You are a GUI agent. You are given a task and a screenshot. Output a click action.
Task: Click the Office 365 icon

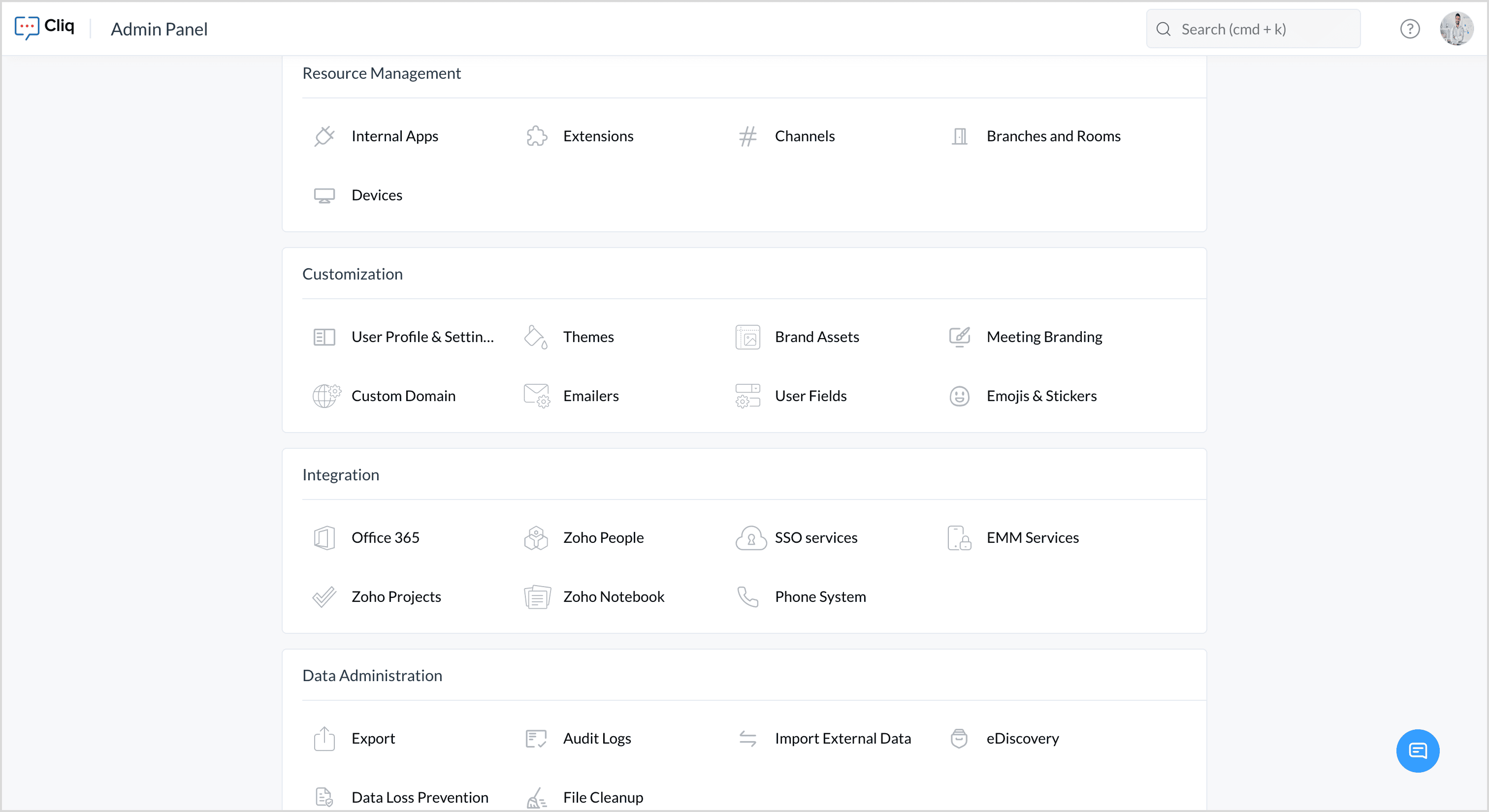[x=324, y=538]
